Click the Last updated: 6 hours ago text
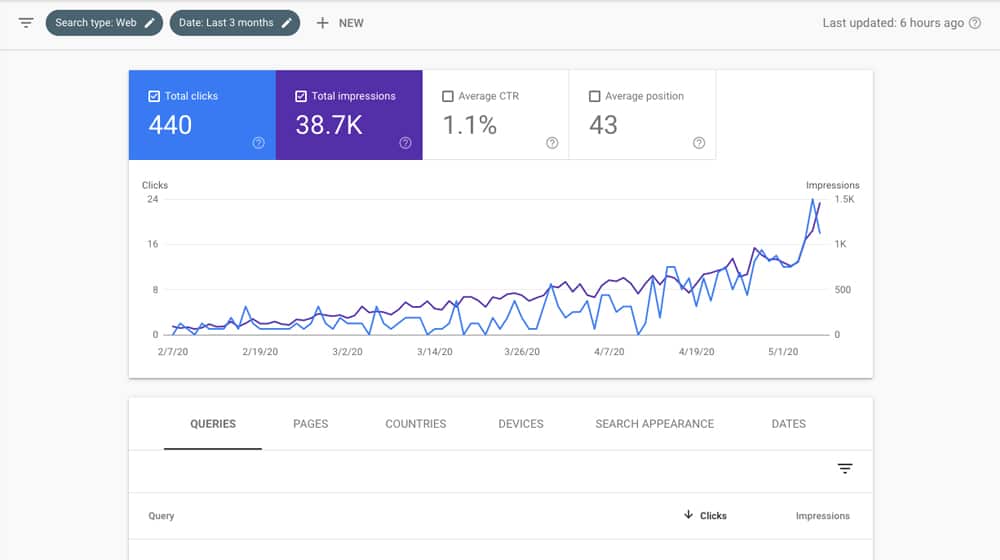The height and width of the screenshot is (560, 1000). (893, 23)
